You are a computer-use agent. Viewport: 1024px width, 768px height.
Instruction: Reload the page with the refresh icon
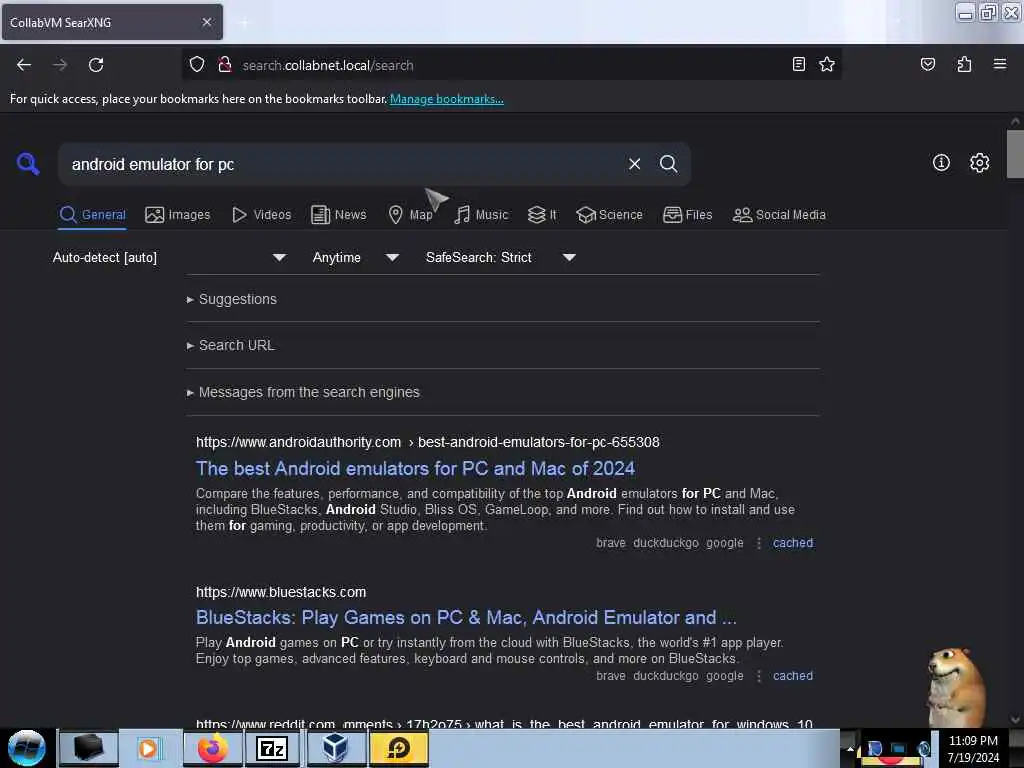96,65
